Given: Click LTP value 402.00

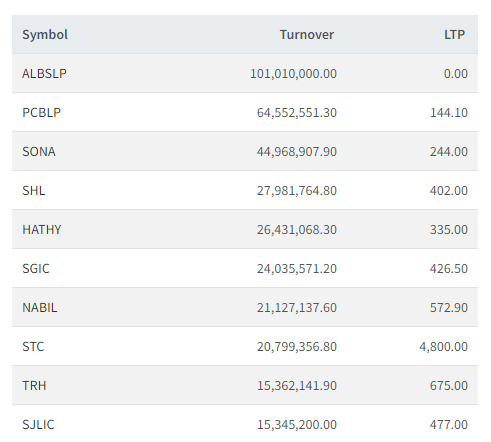Looking at the screenshot, I should coord(449,191).
